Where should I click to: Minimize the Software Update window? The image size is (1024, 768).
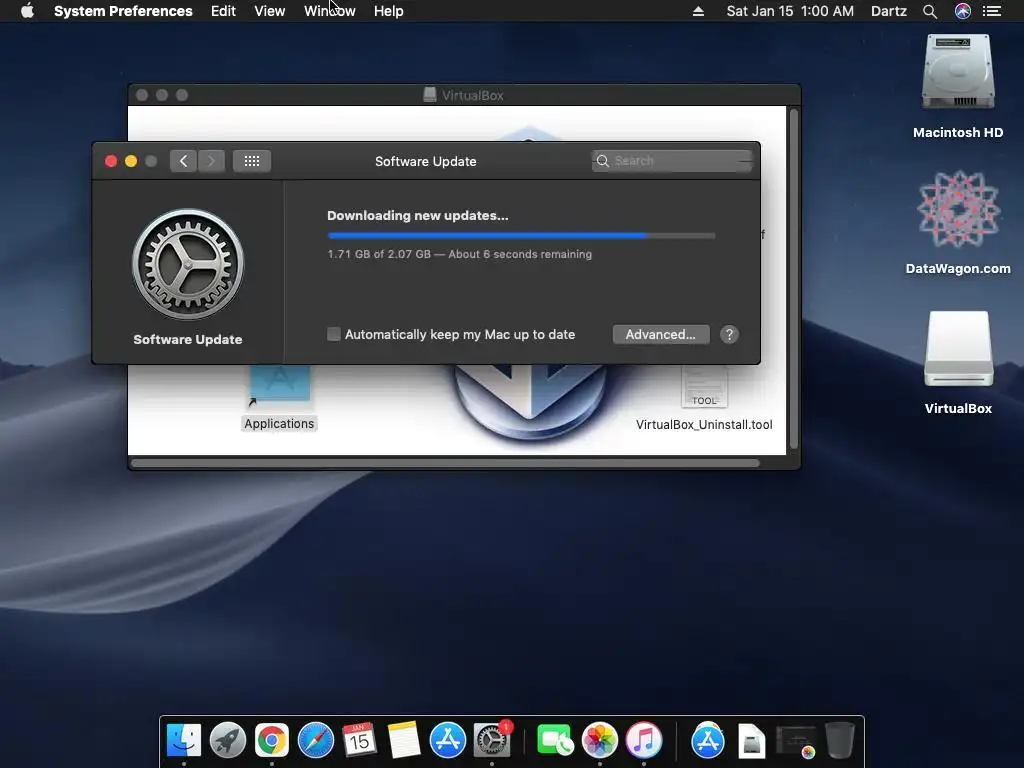pyautogui.click(x=131, y=161)
